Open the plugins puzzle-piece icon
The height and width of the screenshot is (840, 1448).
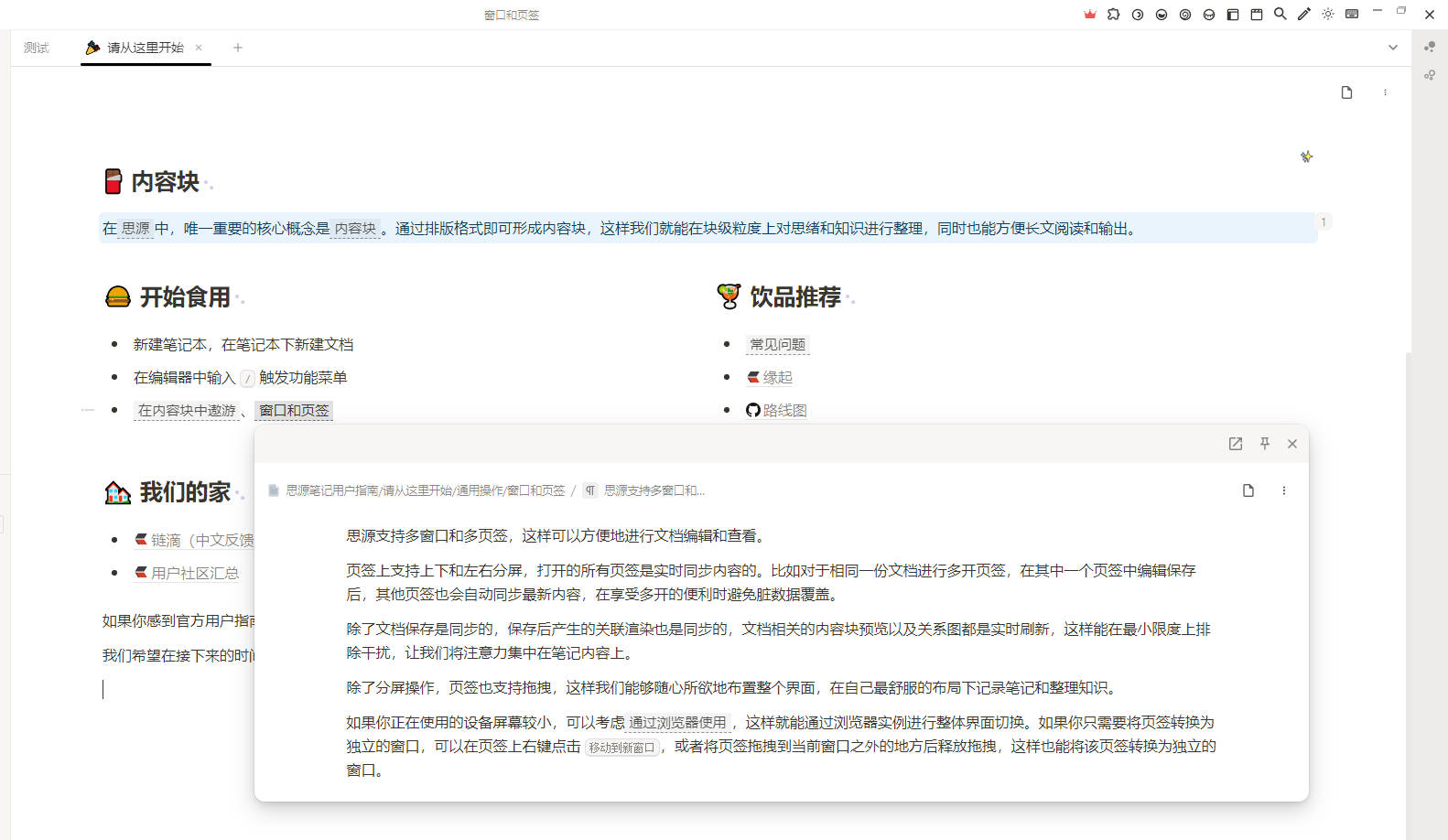pos(1113,15)
